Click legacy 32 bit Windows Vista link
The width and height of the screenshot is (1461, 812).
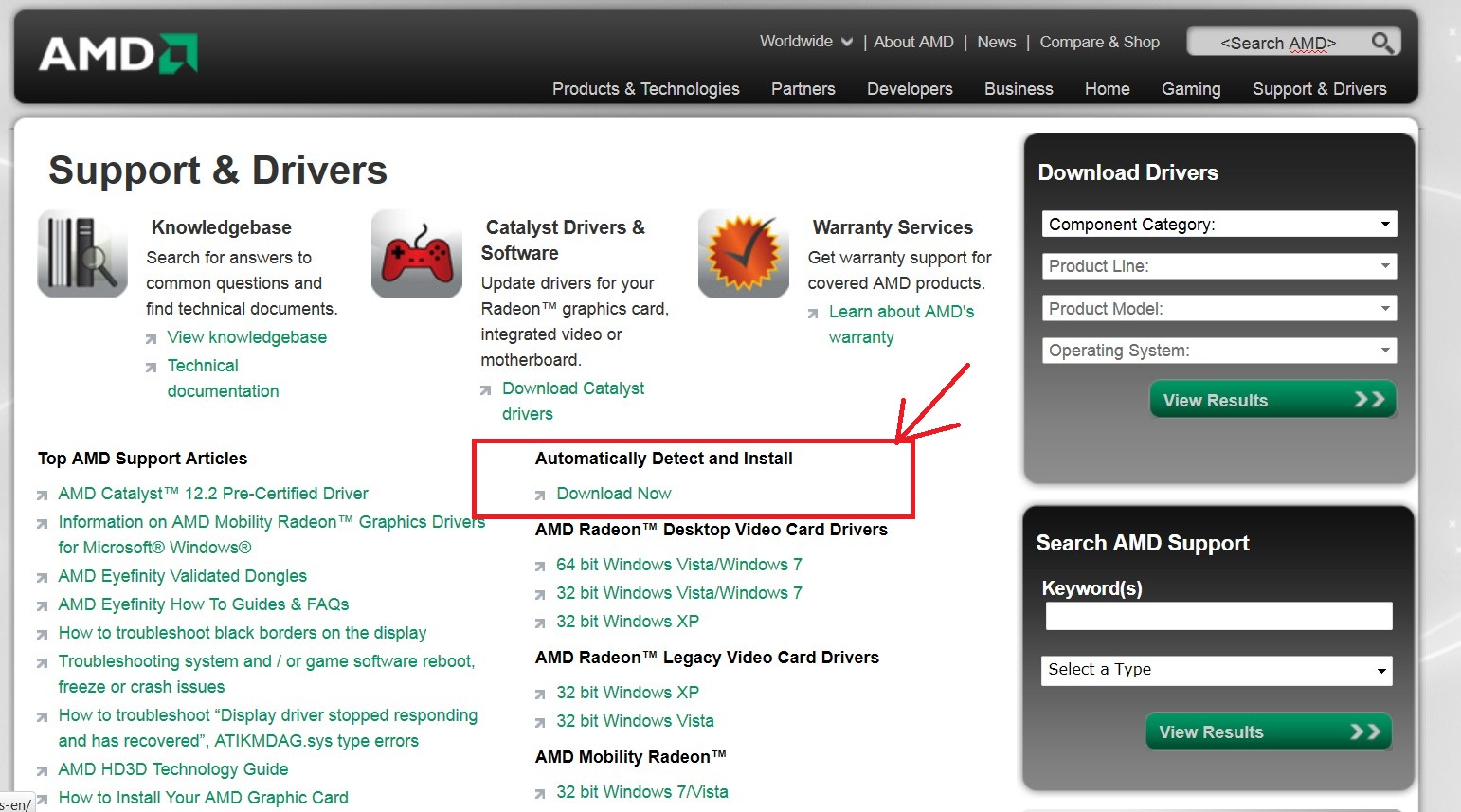click(x=635, y=721)
